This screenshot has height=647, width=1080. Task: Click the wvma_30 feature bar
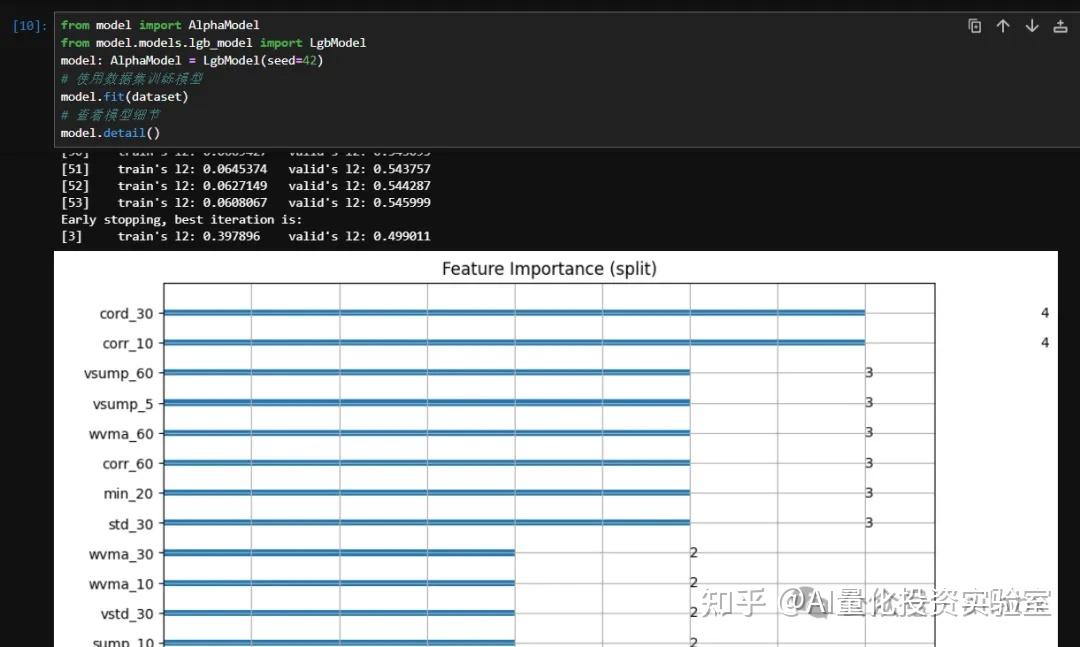point(338,553)
